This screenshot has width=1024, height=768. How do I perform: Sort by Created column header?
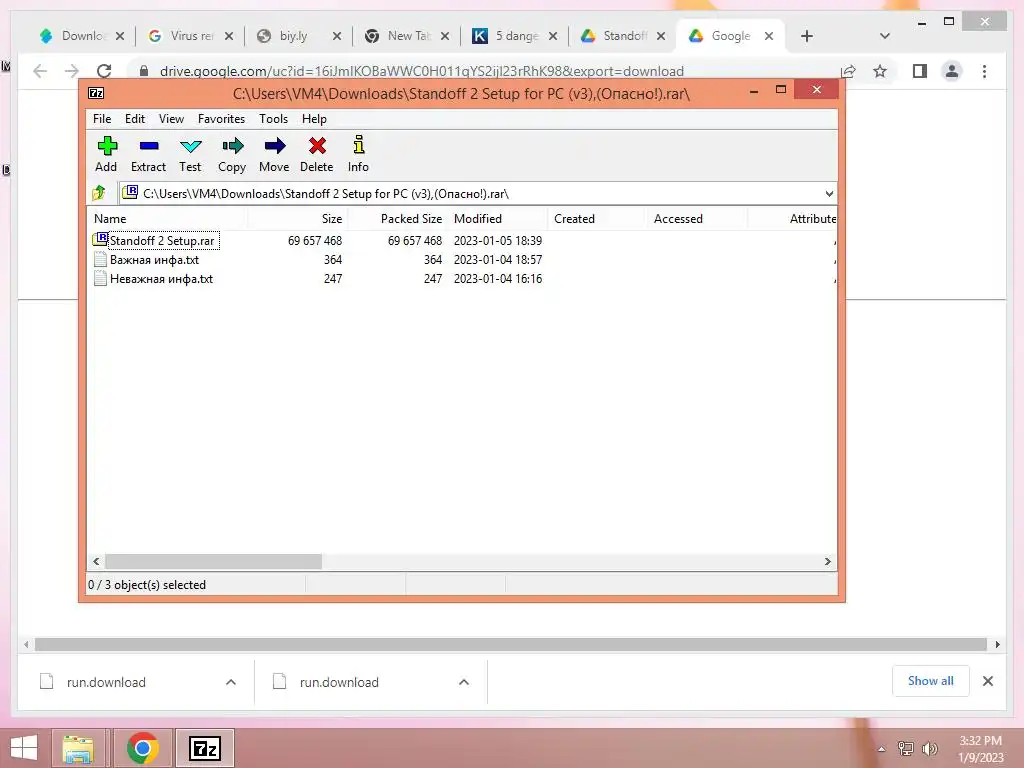(597, 219)
